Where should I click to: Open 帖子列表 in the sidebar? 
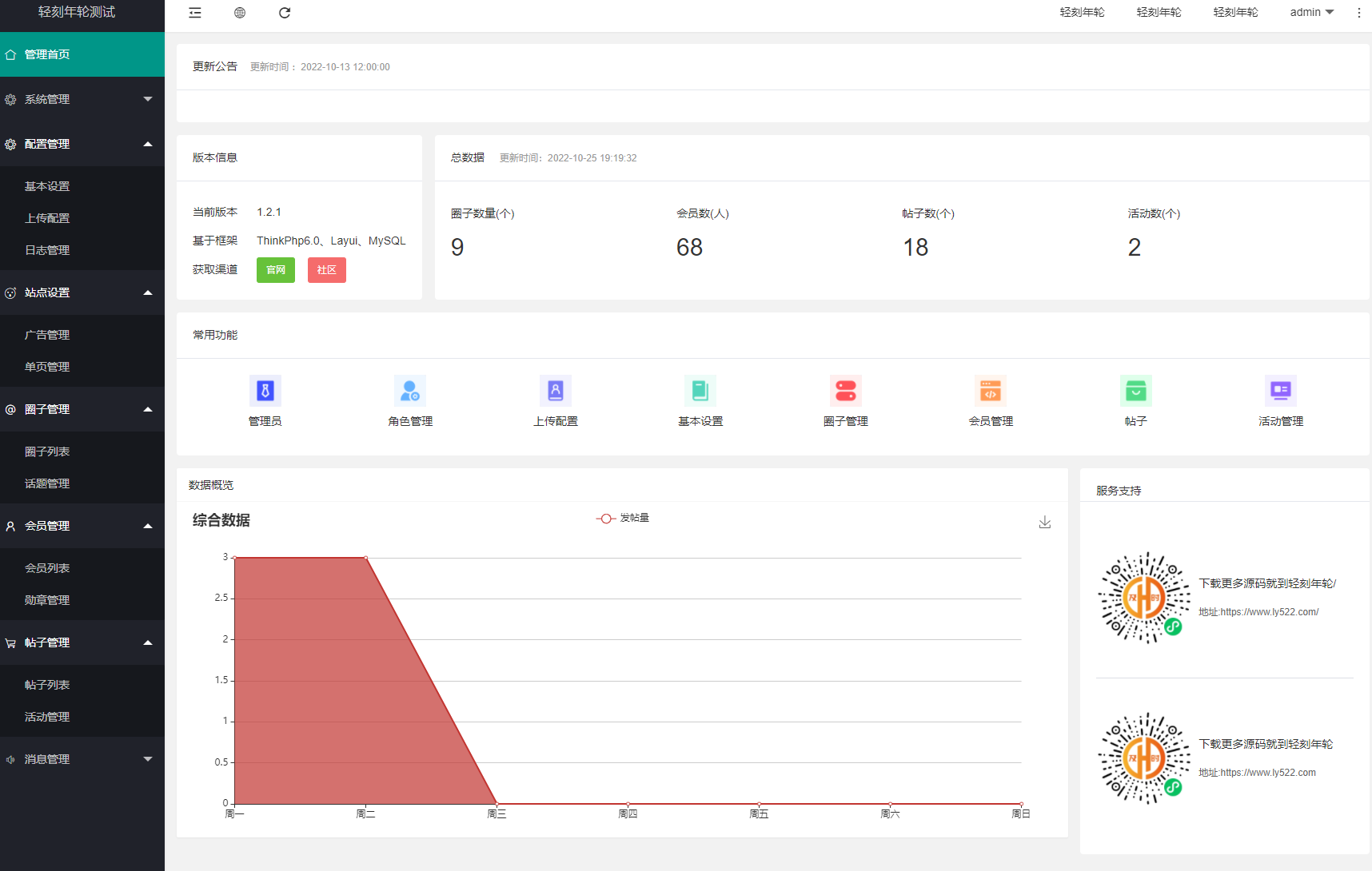pos(47,685)
